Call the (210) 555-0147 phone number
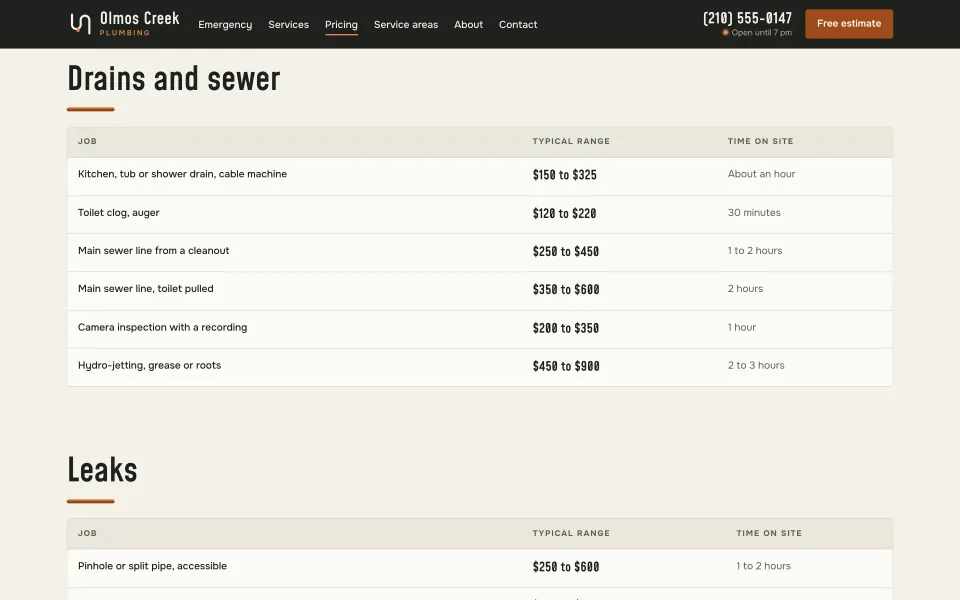Image resolution: width=960 pixels, height=600 pixels. tap(747, 18)
